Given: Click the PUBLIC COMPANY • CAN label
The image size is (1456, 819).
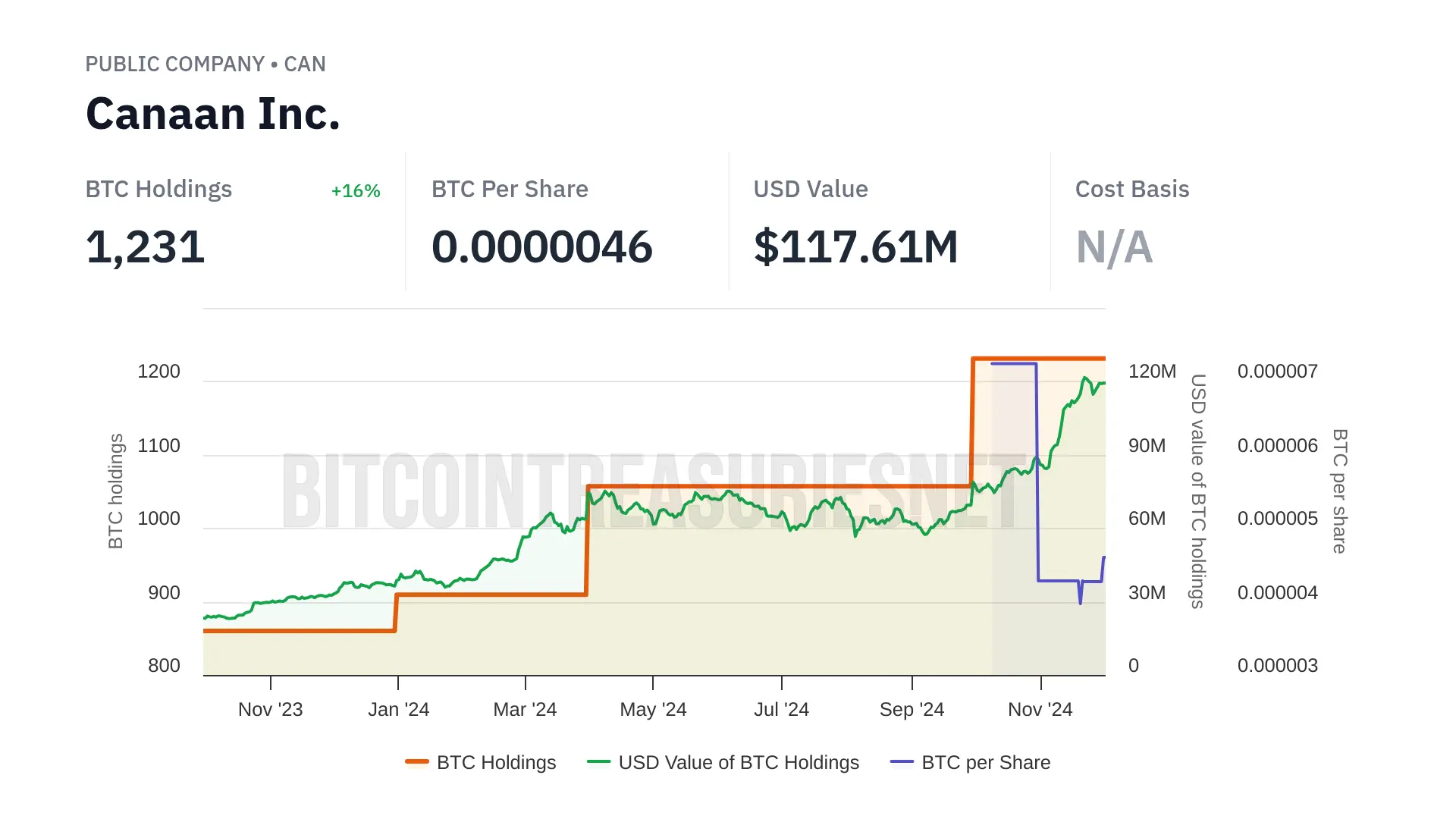Looking at the screenshot, I should [206, 64].
